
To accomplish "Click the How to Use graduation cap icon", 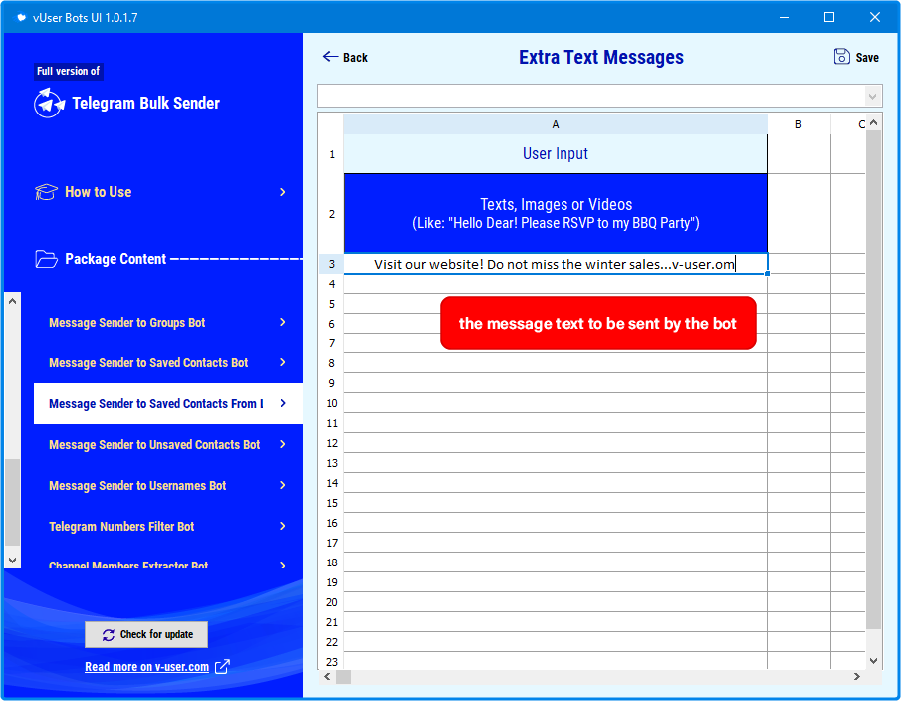I will pyautogui.click(x=46, y=192).
